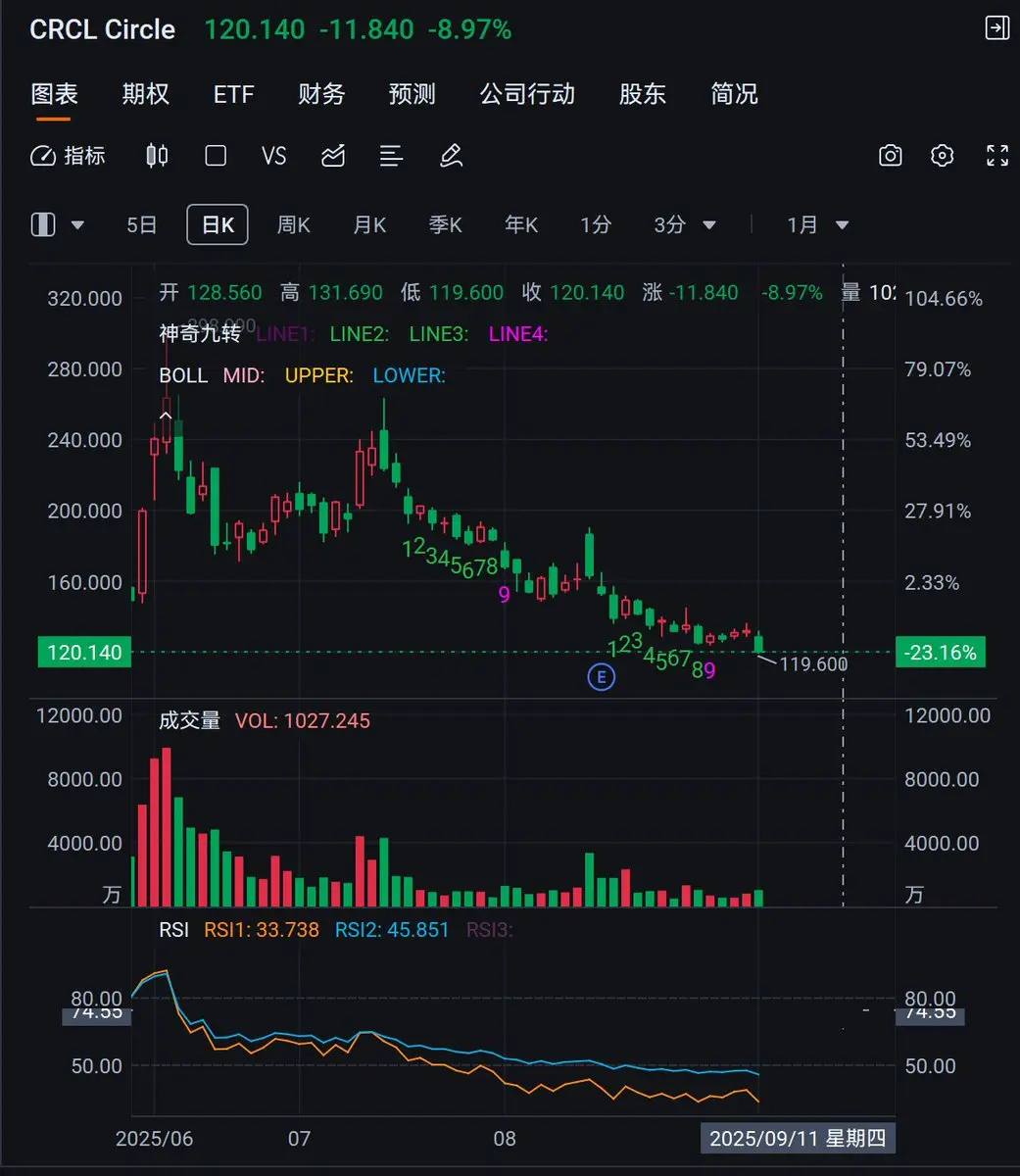Click the 收 120.140 close value
This screenshot has width=1020, height=1176.
[x=573, y=293]
